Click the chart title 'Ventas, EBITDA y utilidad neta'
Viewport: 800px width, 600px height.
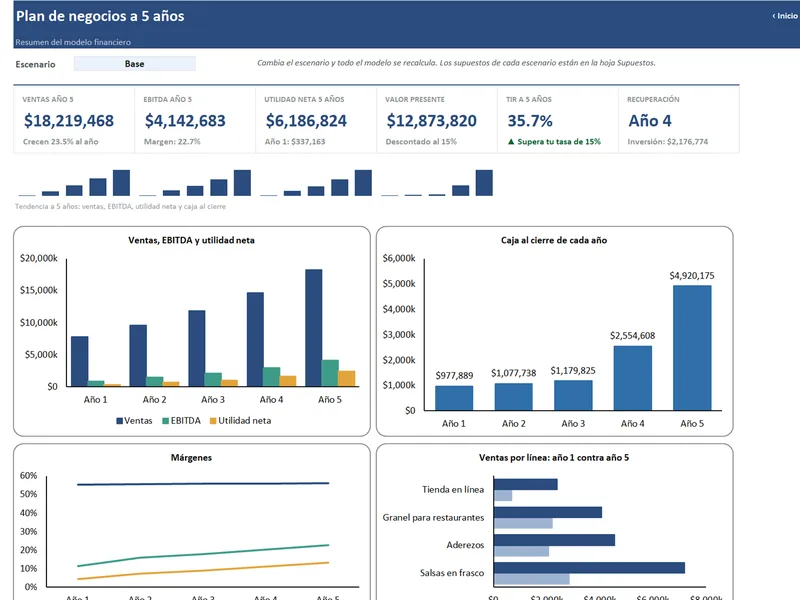(x=191, y=240)
